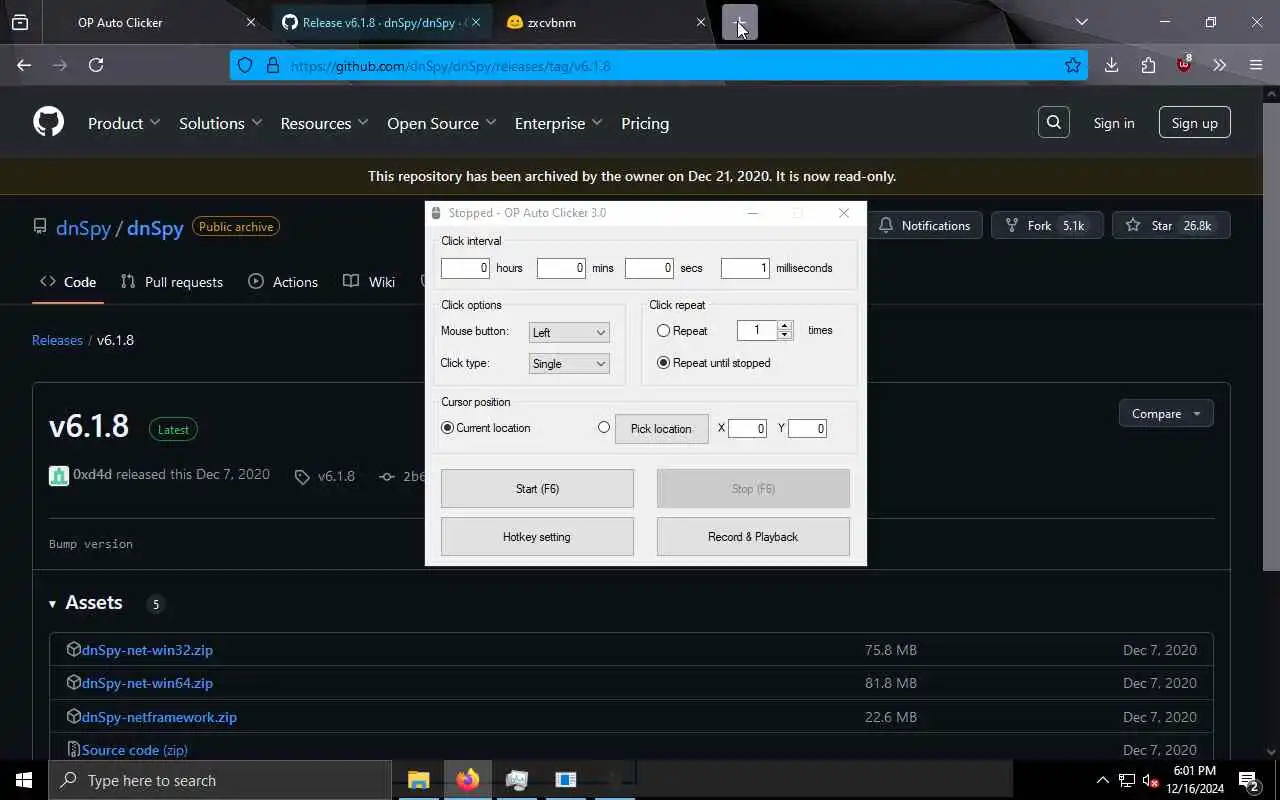Click the Sign in link

(x=1114, y=123)
